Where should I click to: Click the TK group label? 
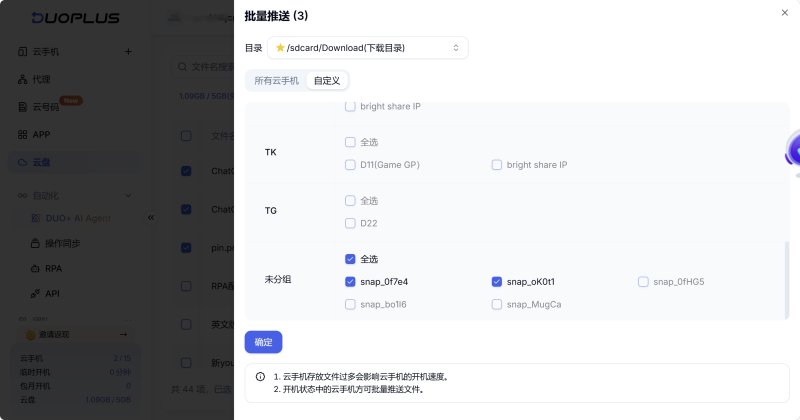tap(270, 152)
